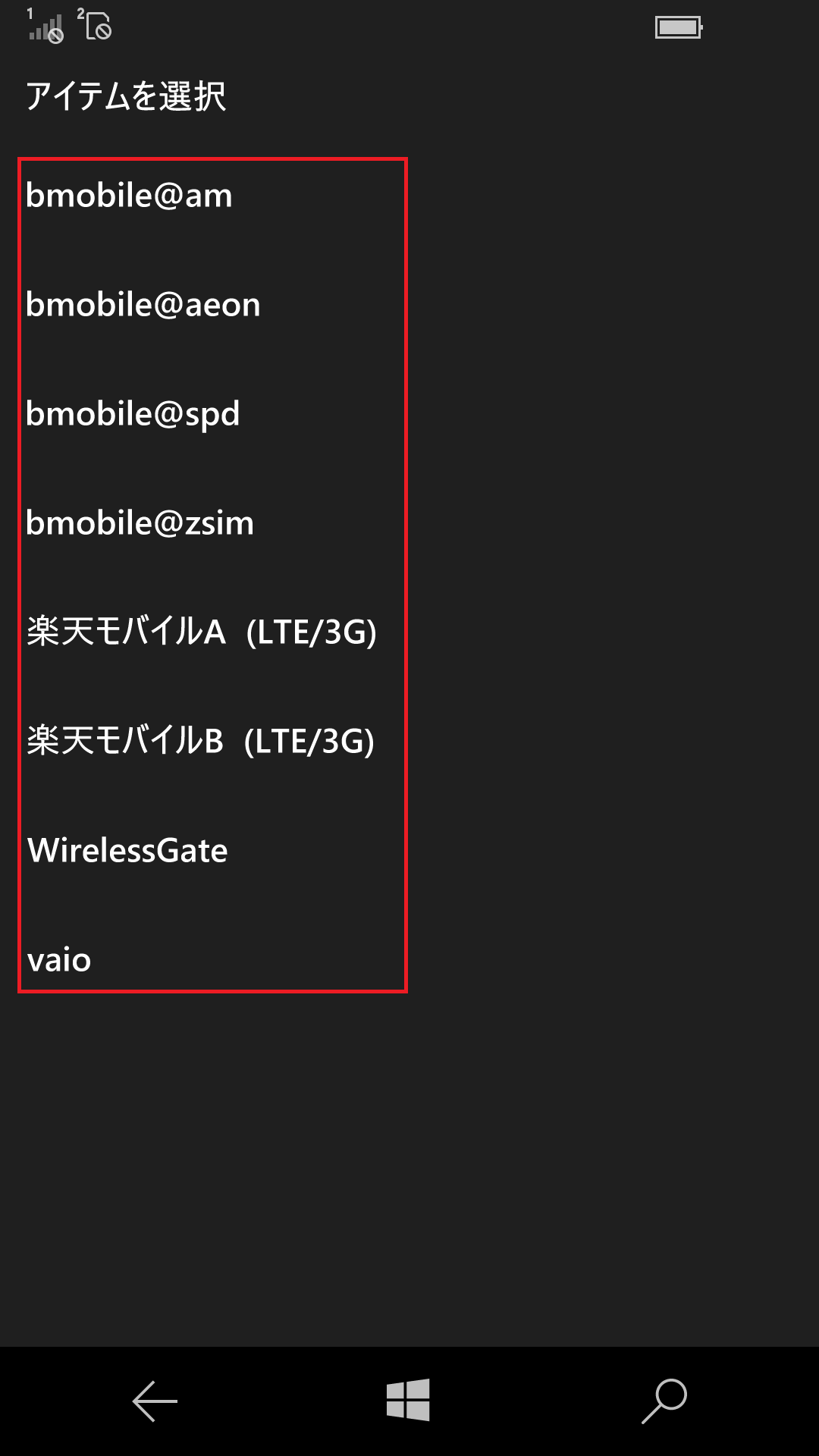Viewport: 819px width, 1456px height.
Task: Tap the (LTE/3G) label of 楽天モバイルB
Action: 309,742
